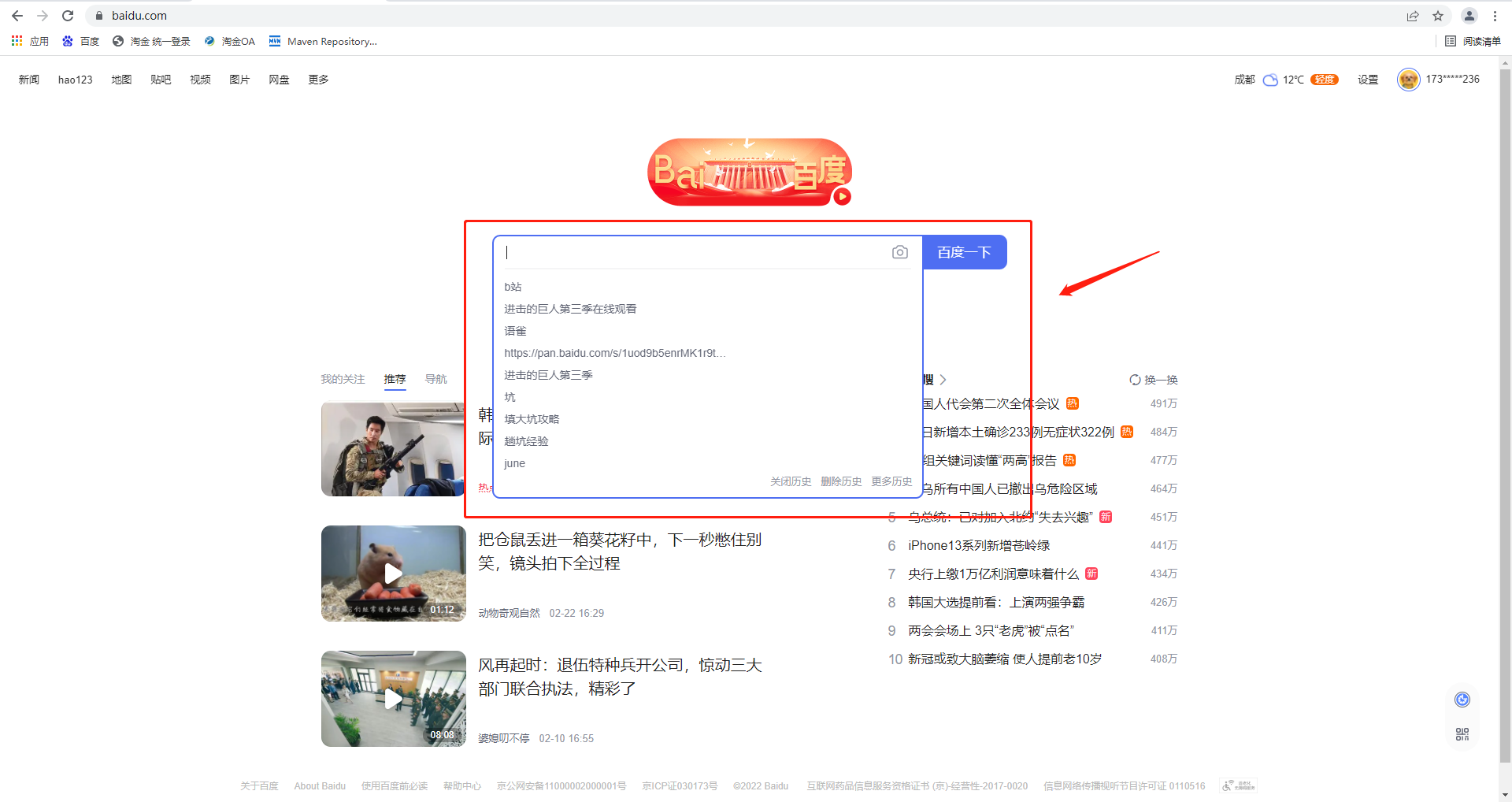Open the armed soldier news thumbnail
The width and height of the screenshot is (1512, 802).
(393, 449)
